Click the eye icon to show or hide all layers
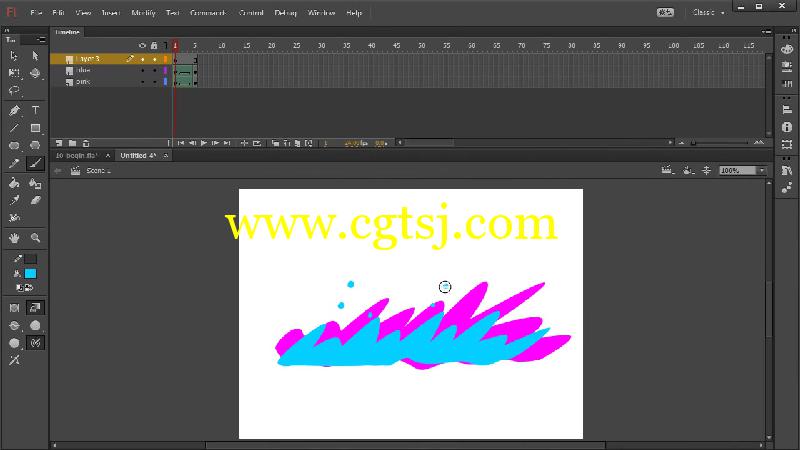This screenshot has width=800, height=450. coord(142,45)
